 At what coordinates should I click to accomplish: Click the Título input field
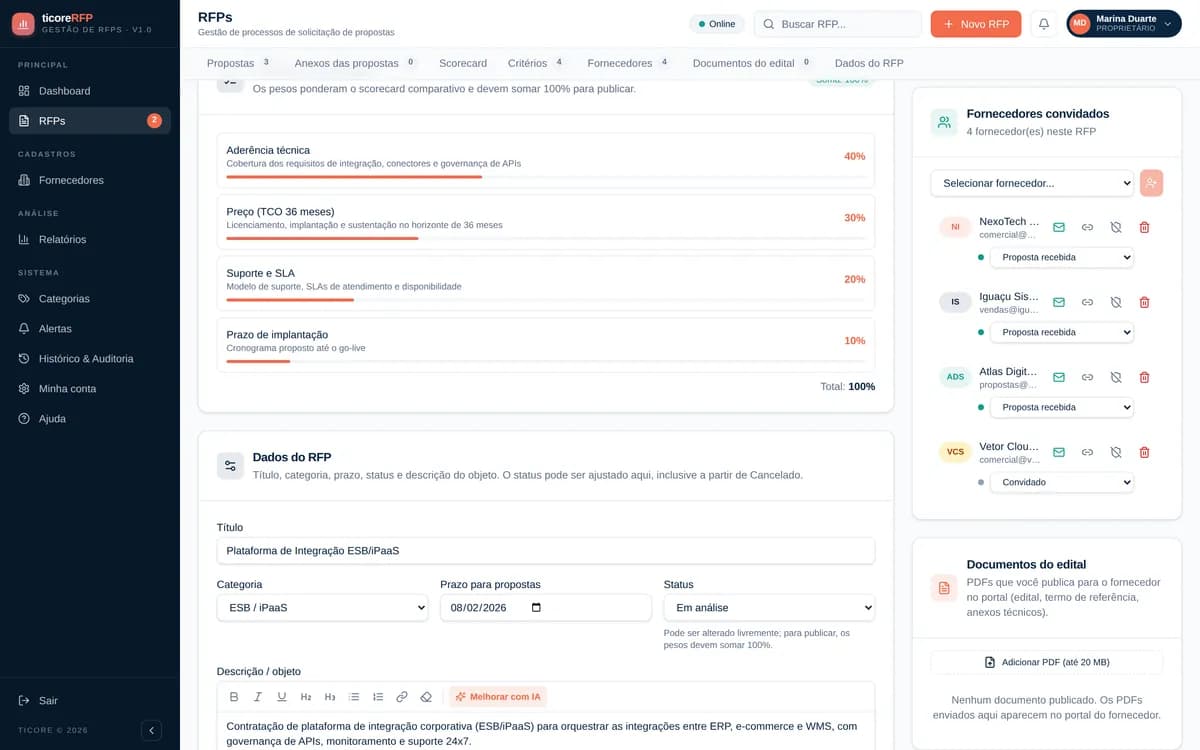coord(546,550)
